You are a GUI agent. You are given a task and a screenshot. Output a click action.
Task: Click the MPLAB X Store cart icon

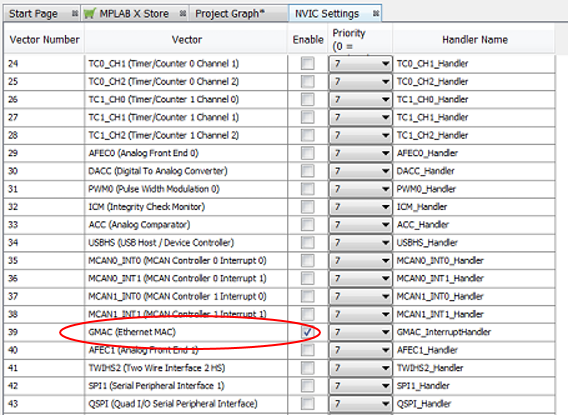click(x=89, y=14)
